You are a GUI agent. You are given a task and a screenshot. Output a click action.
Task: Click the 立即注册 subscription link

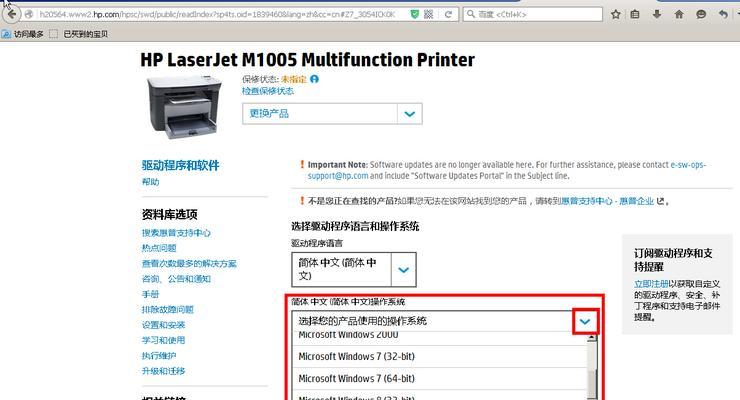pos(651,283)
